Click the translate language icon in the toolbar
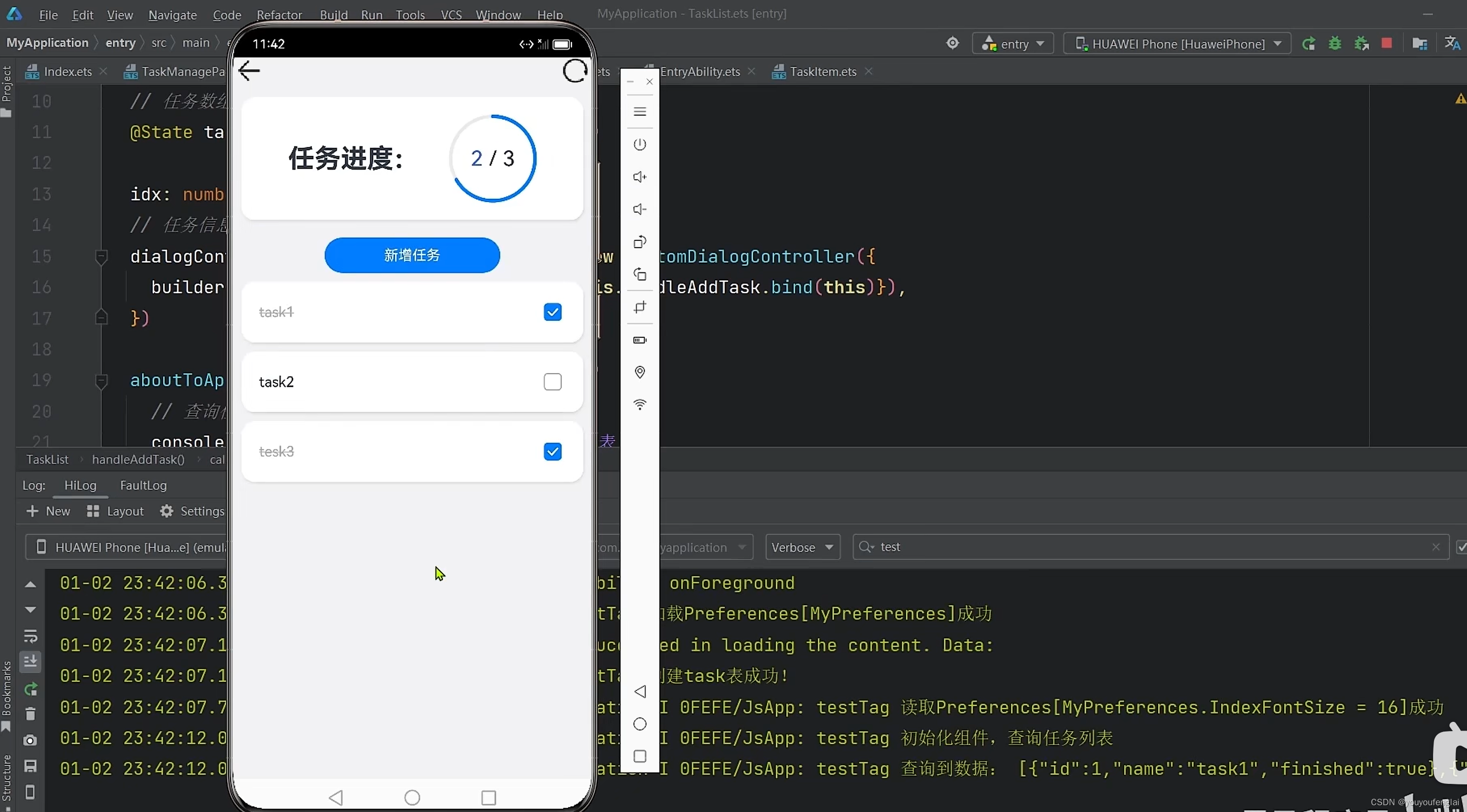 1452,43
